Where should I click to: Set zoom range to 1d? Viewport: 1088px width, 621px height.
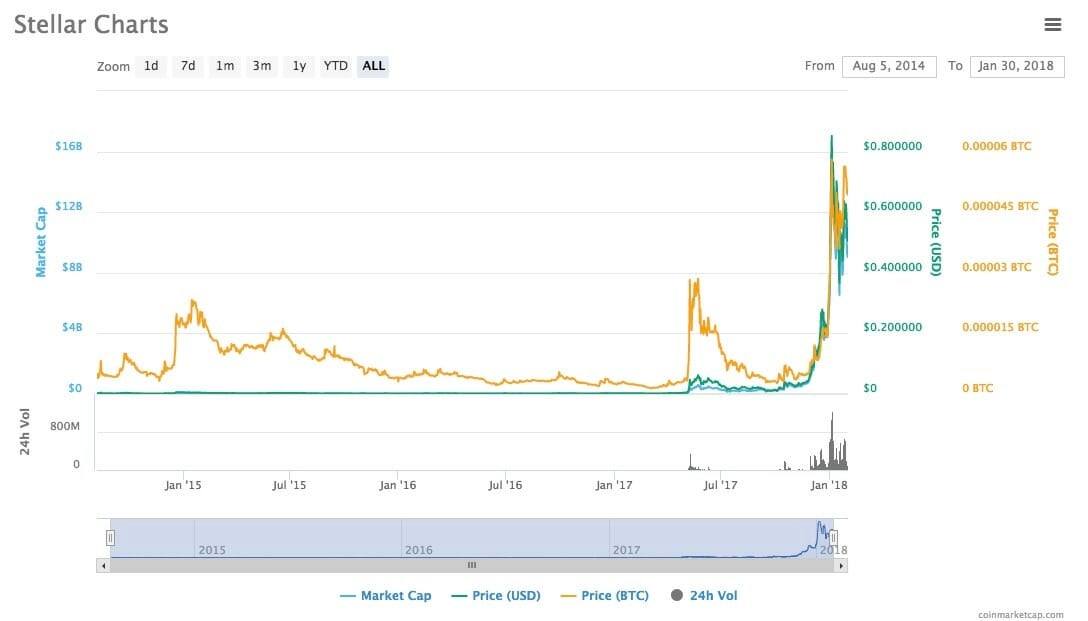coord(151,66)
